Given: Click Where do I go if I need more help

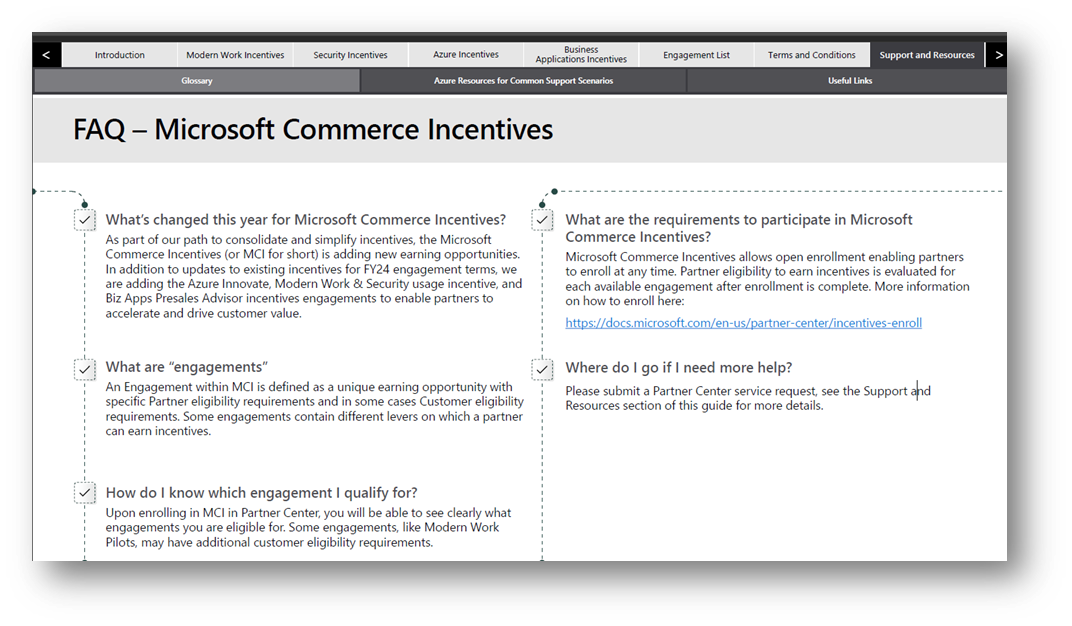Looking at the screenshot, I should (679, 368).
